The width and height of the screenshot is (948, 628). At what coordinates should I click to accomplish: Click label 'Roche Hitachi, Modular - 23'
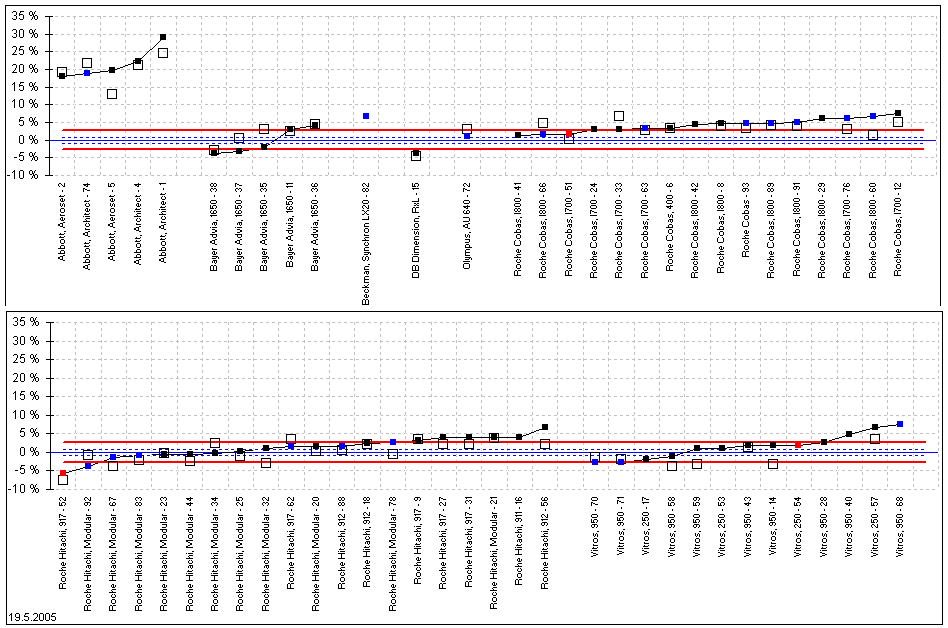163,554
